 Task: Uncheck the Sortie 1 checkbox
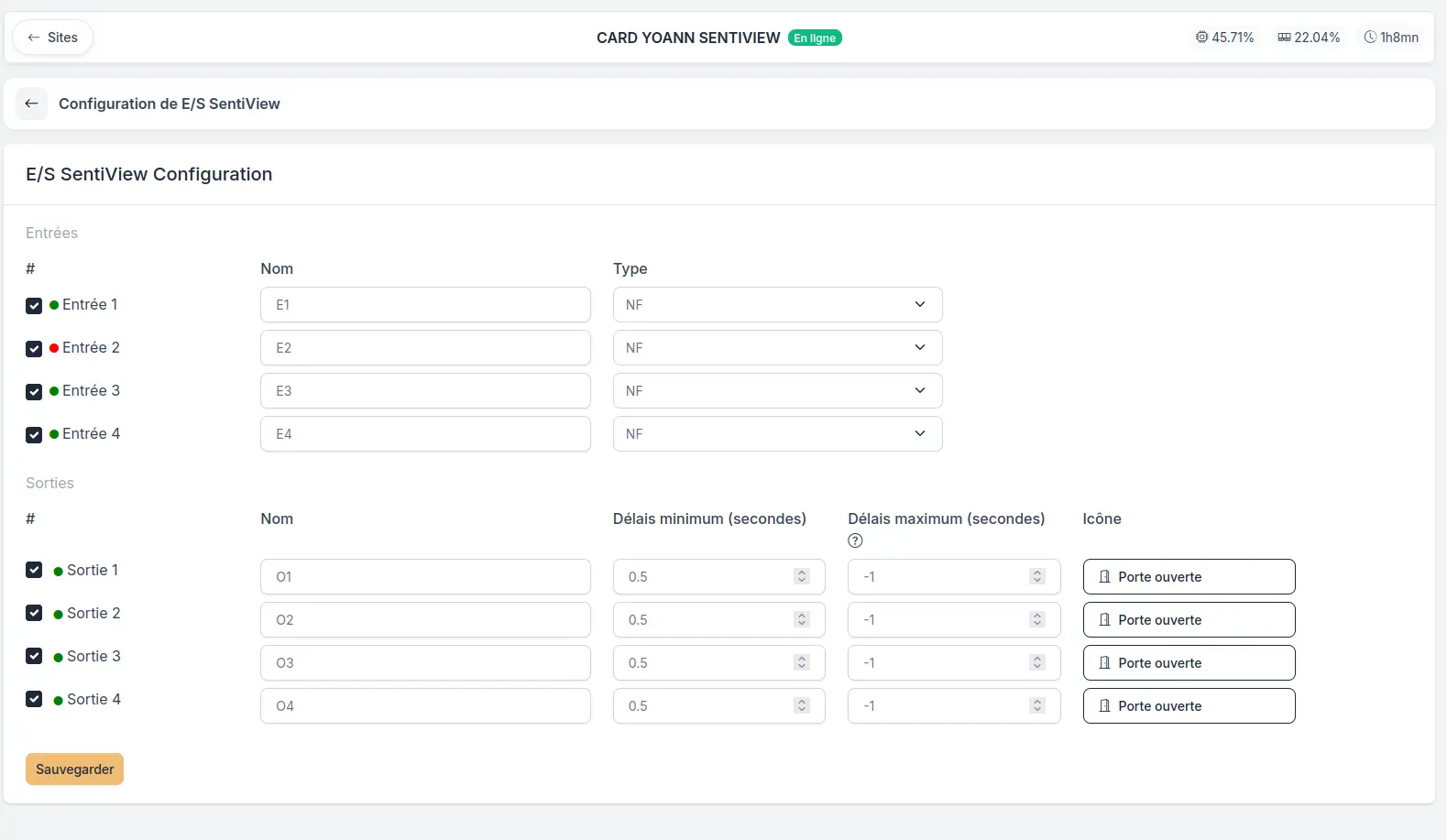pos(34,570)
